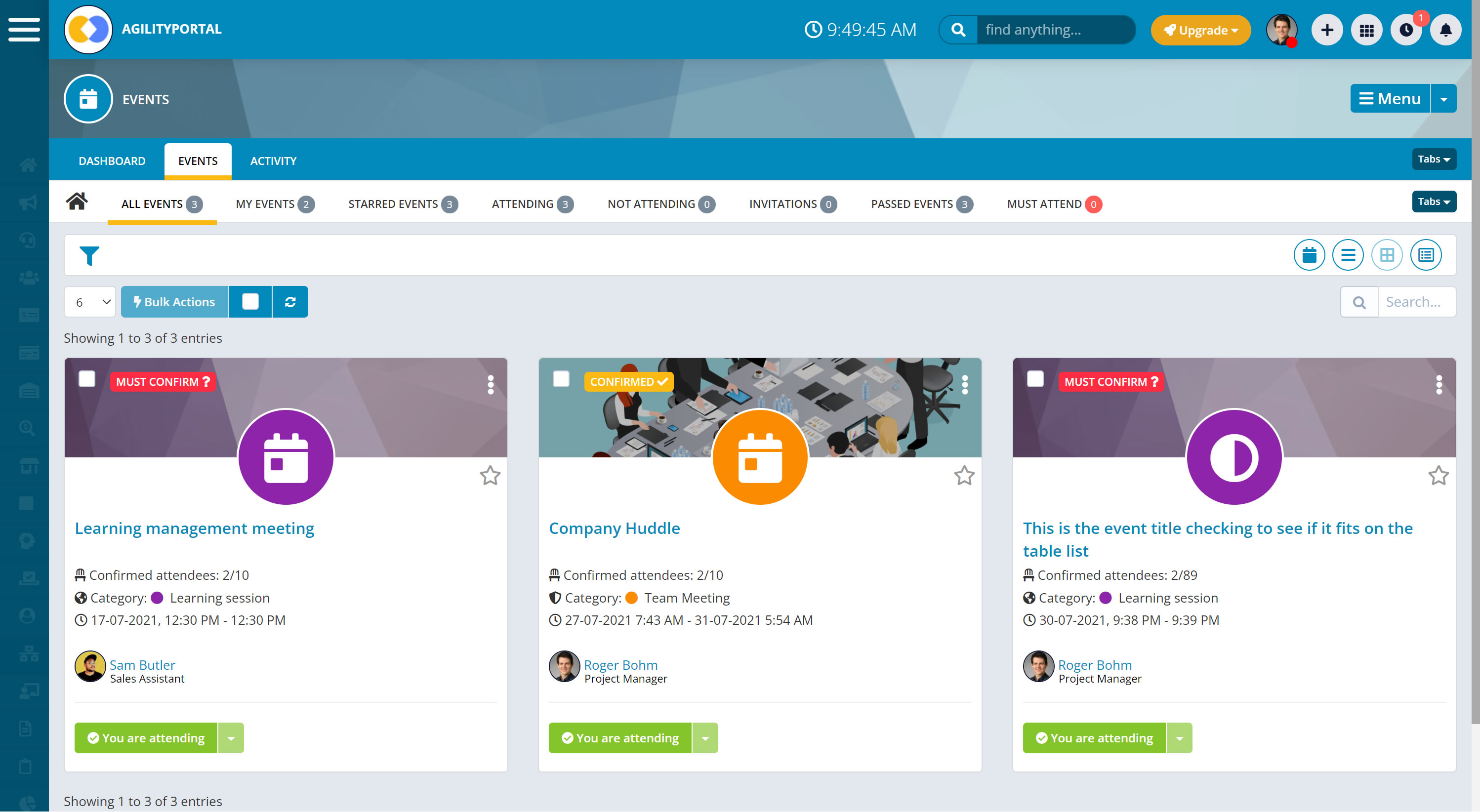Screen dimensions: 1480x812
Task: Click the Bulk Actions button
Action: click(175, 302)
